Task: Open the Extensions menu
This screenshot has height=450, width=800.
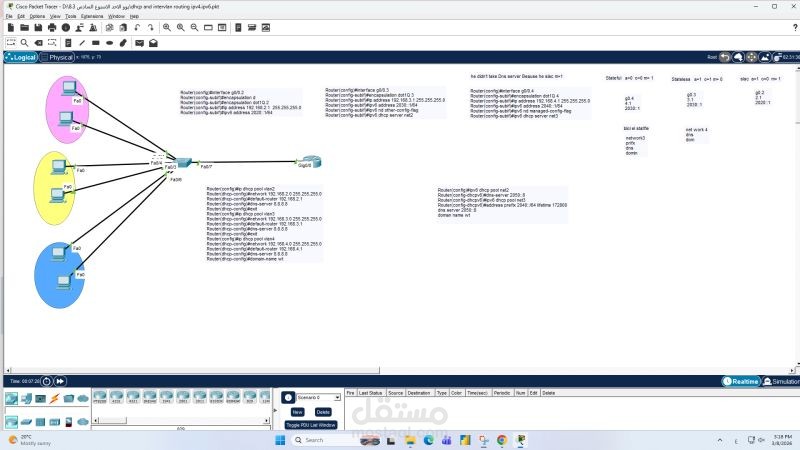Action: (x=92, y=16)
